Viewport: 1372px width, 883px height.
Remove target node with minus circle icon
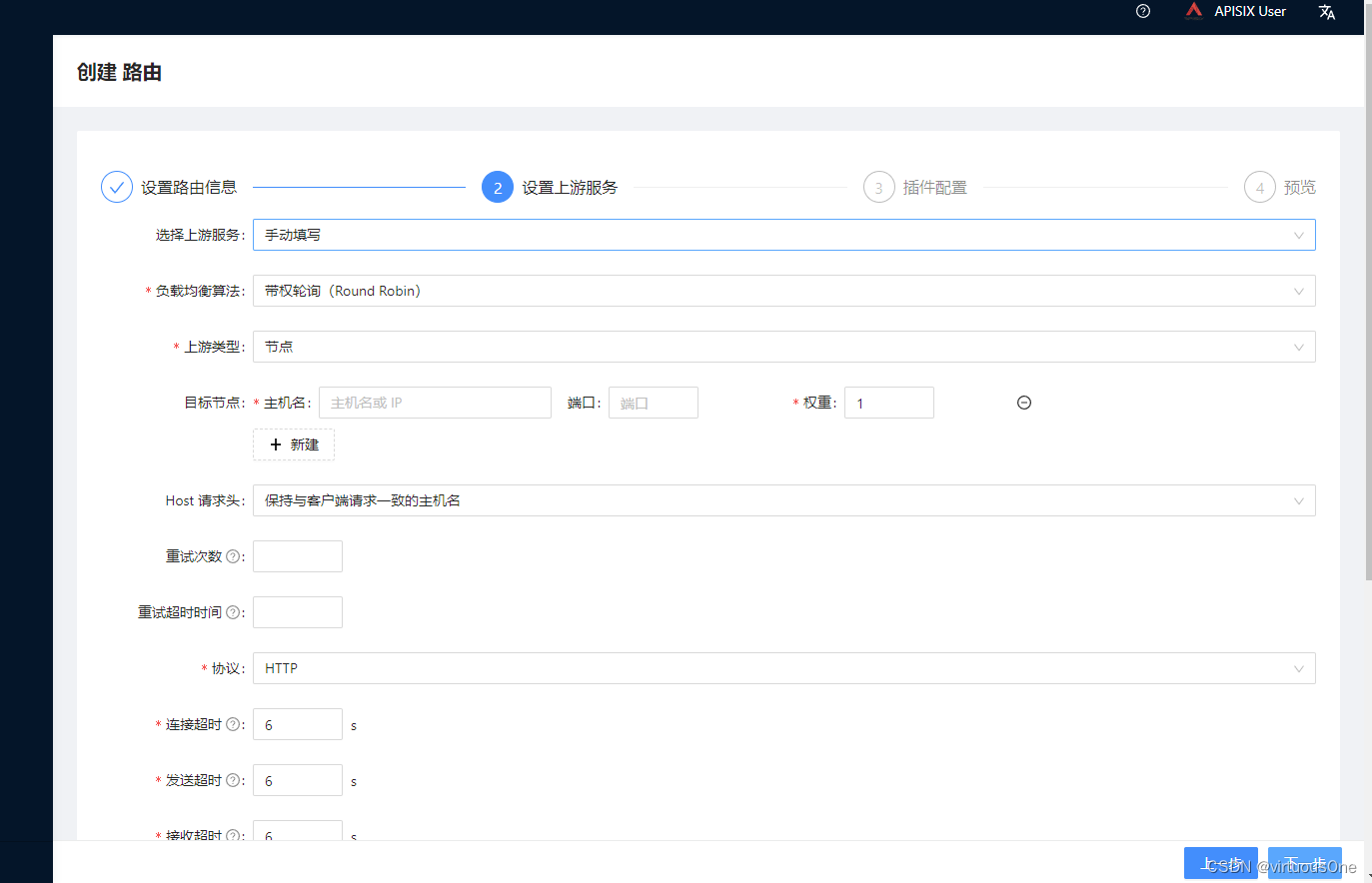1024,403
